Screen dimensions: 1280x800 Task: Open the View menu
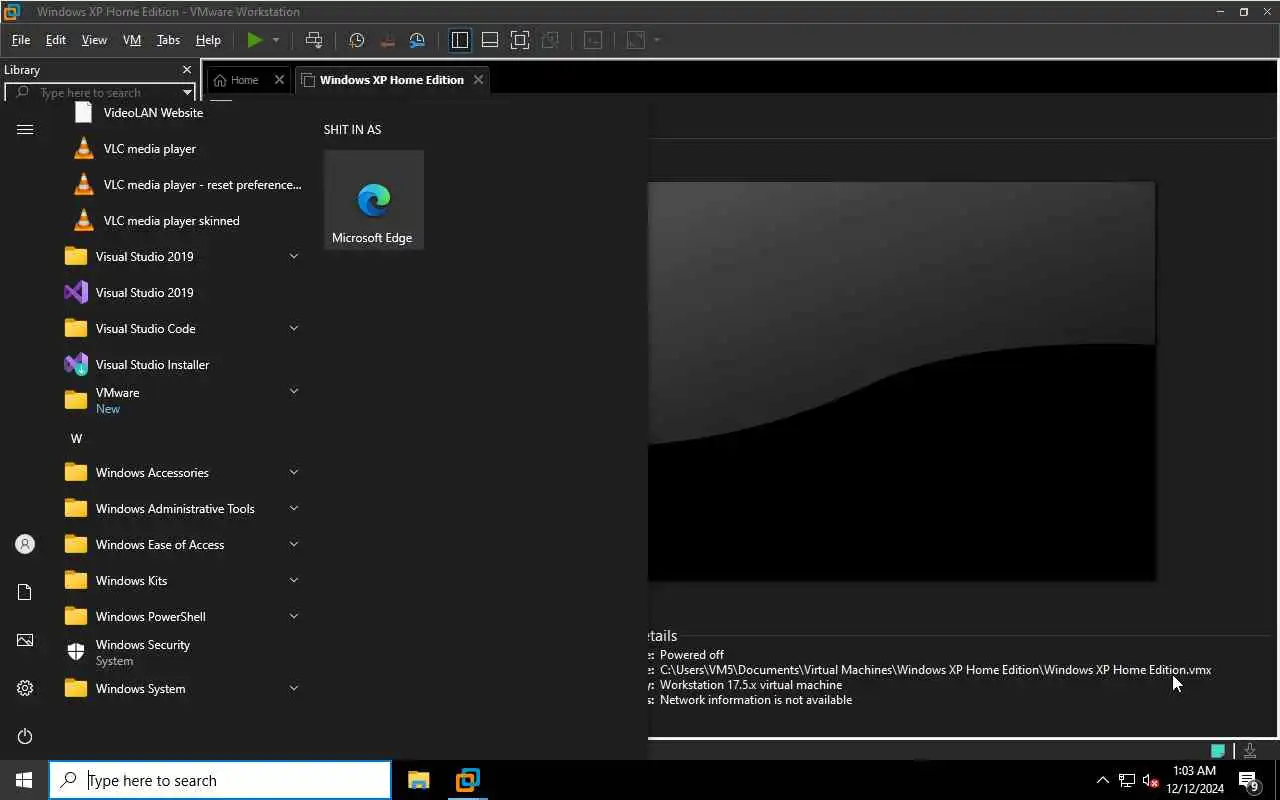tap(94, 40)
